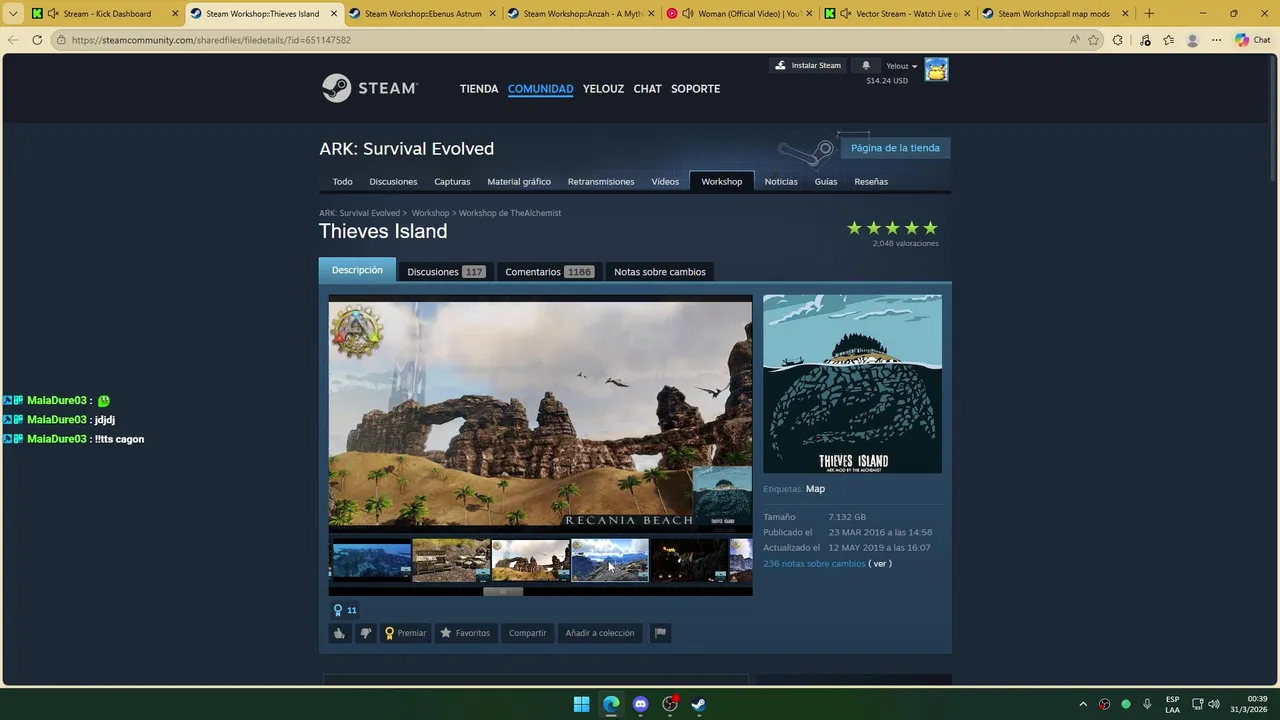The width and height of the screenshot is (1280, 720).
Task: Open the browser Read Aloud icon
Action: tap(1074, 40)
